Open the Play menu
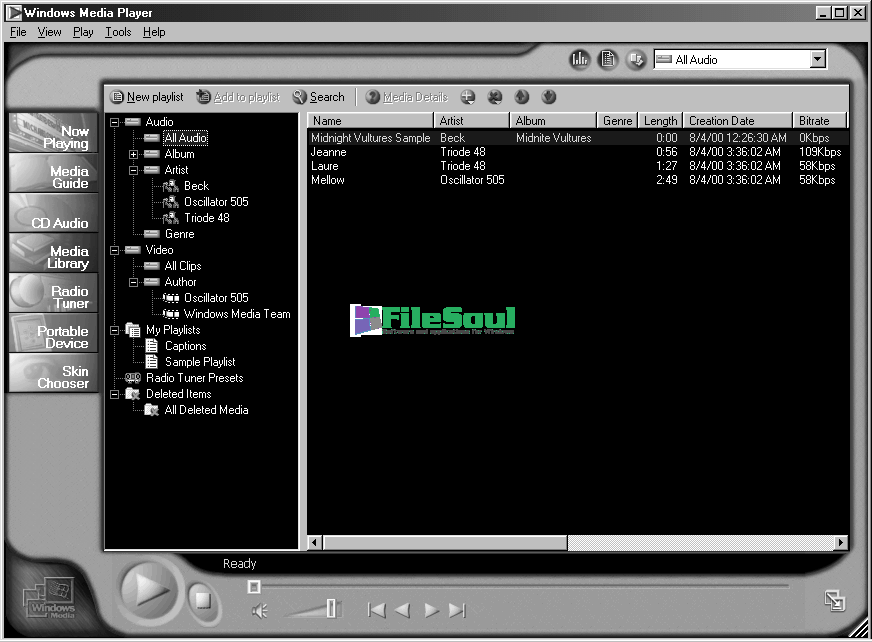872x642 pixels. [83, 32]
